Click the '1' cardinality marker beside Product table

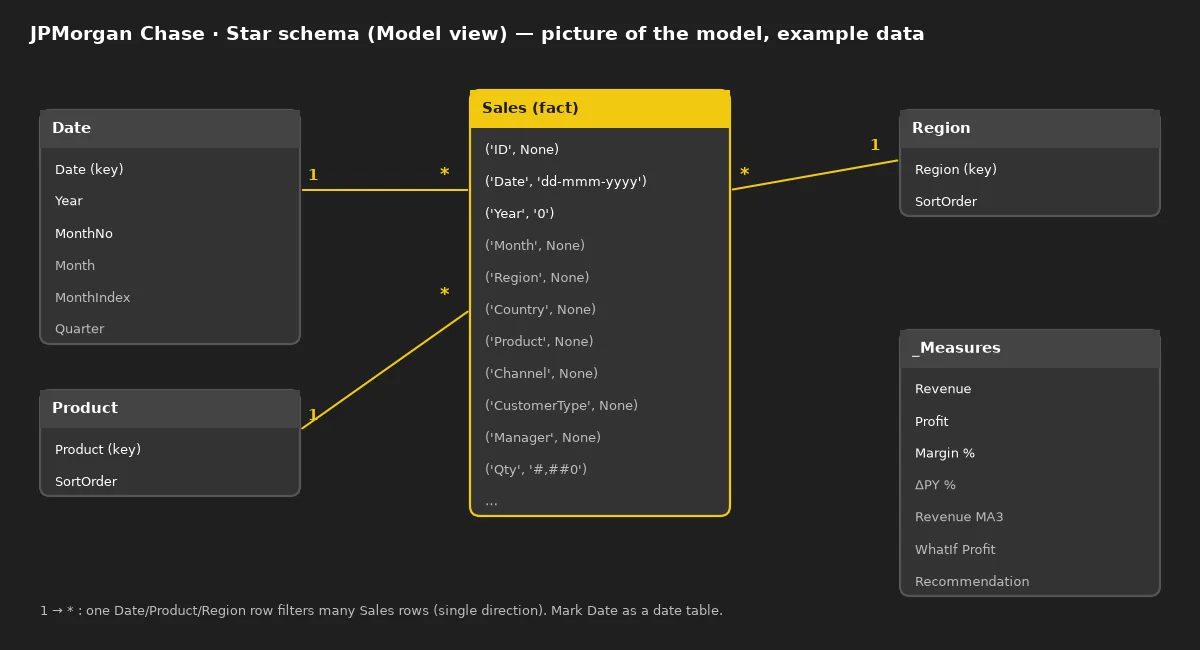(313, 415)
